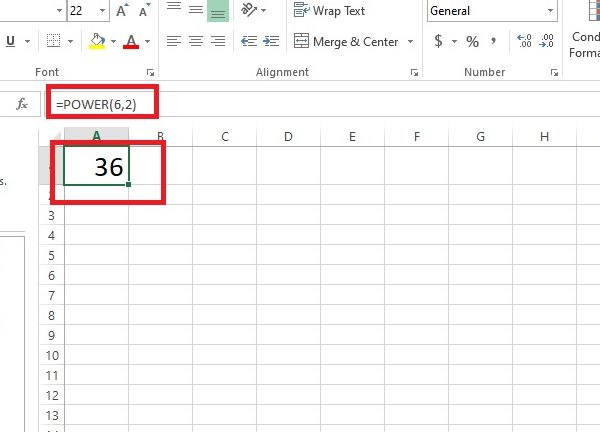Open Number format dialog launcher
600x432 pixels.
tap(554, 72)
